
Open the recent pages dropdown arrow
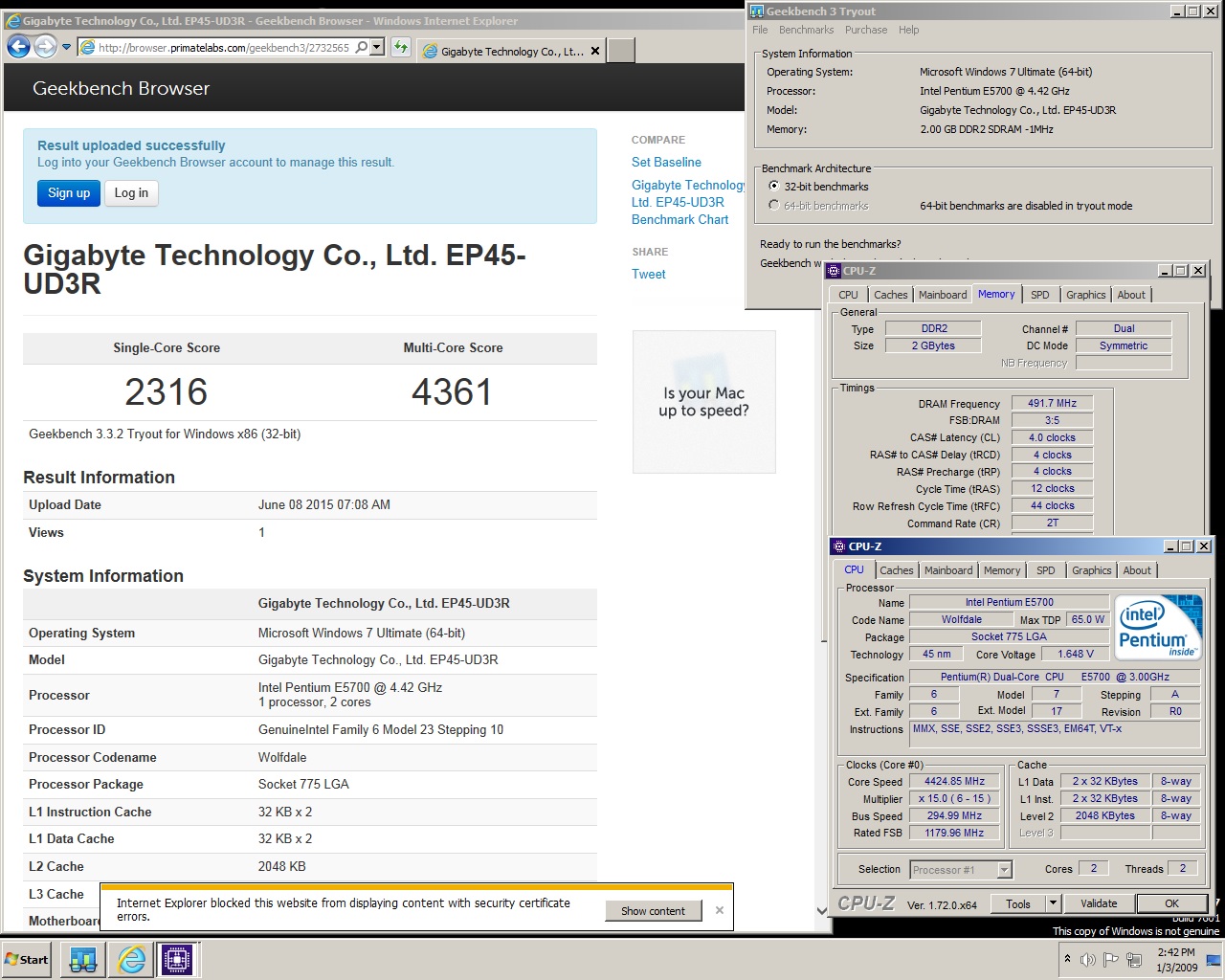pos(66,47)
